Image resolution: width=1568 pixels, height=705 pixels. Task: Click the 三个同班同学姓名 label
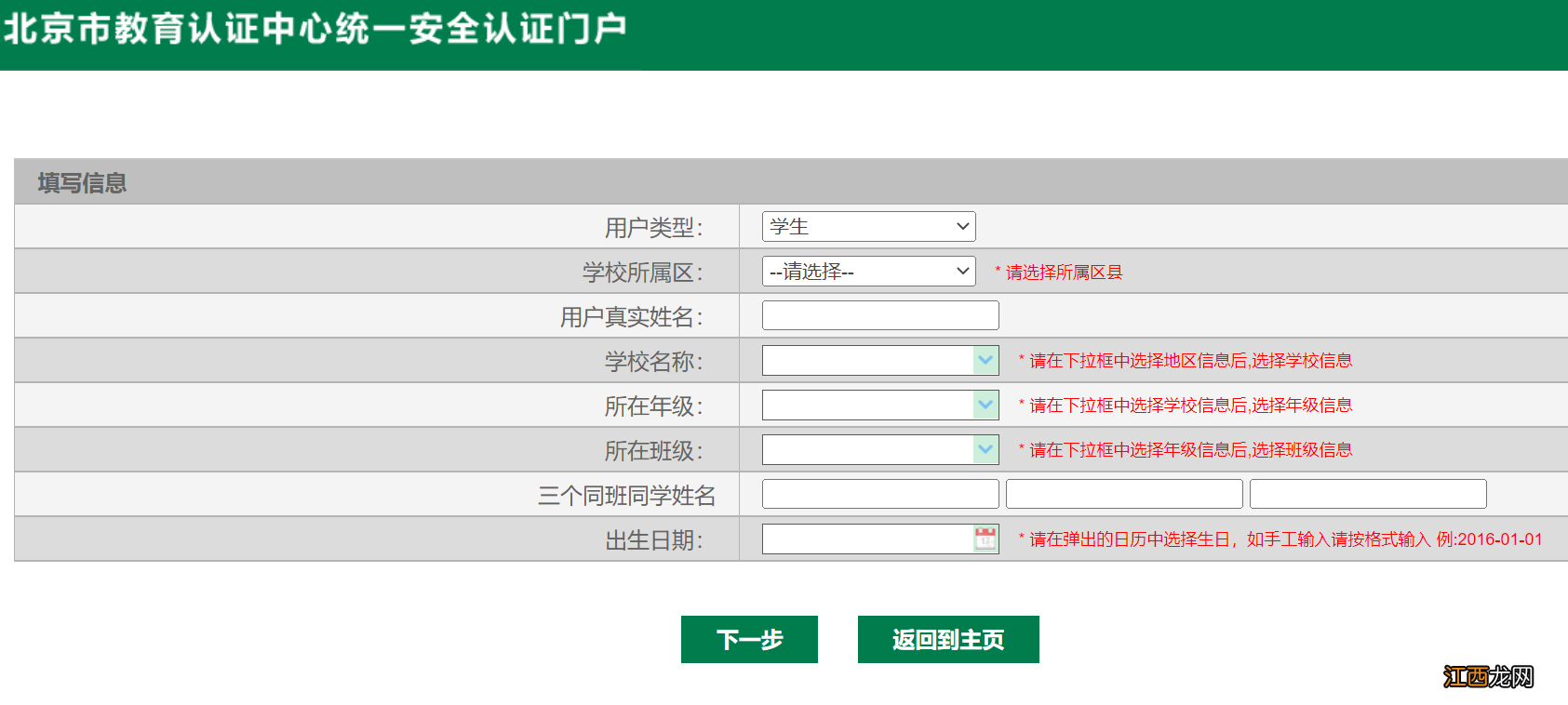click(627, 495)
